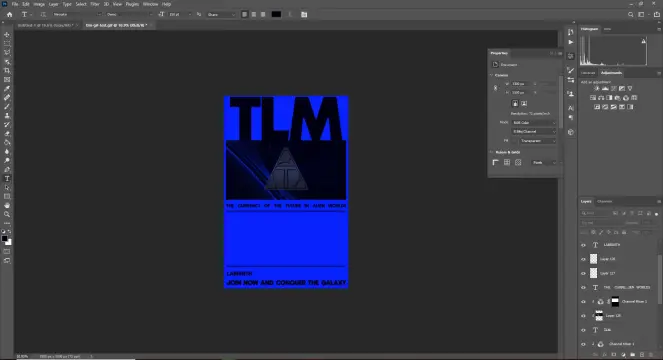The image size is (663, 360).
Task: Hide the clipped image layer with mask
Action: click(x=584, y=316)
